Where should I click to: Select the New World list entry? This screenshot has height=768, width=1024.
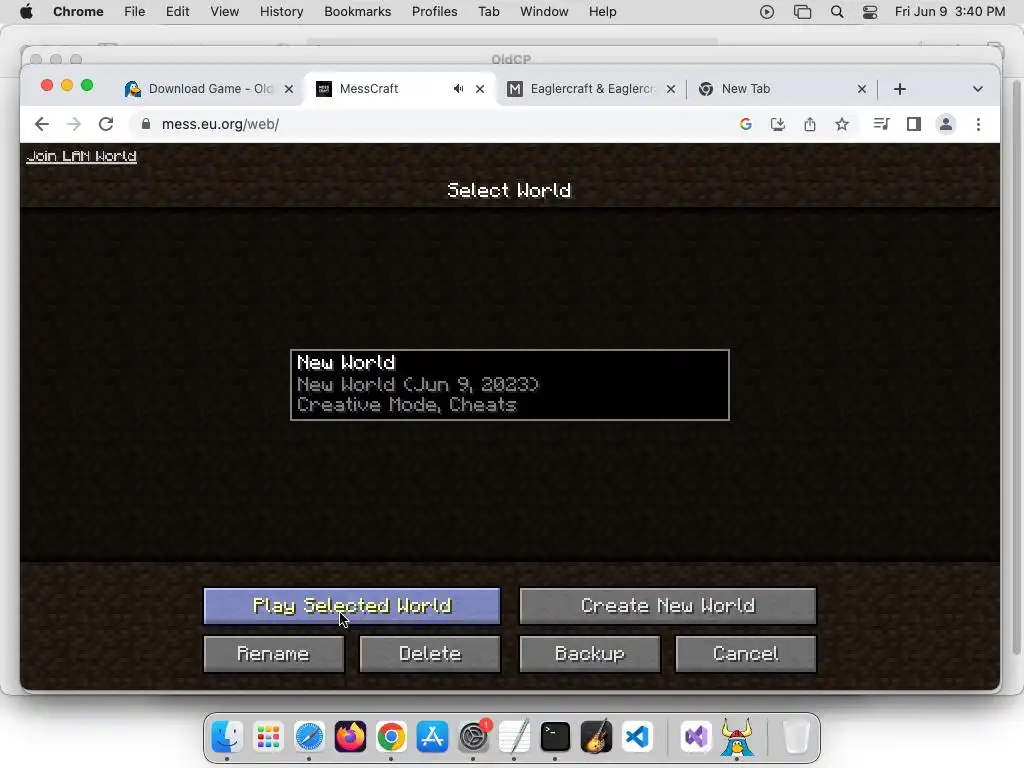[509, 385]
